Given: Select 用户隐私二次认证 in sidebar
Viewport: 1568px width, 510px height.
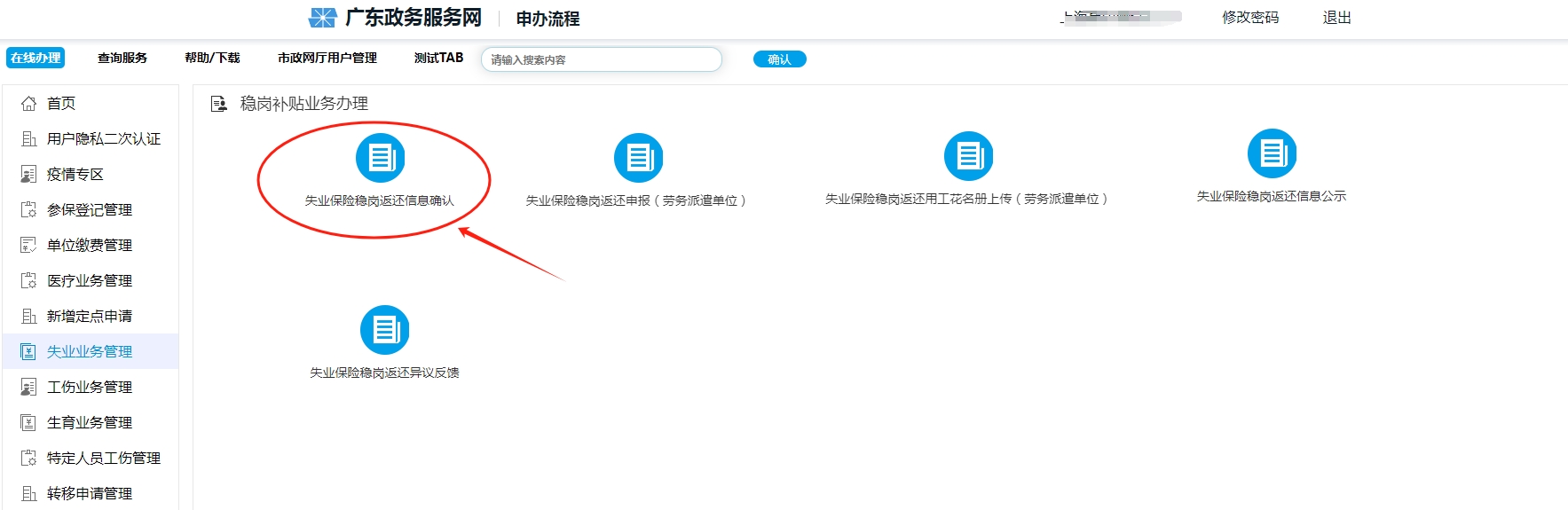Looking at the screenshot, I should point(103,139).
